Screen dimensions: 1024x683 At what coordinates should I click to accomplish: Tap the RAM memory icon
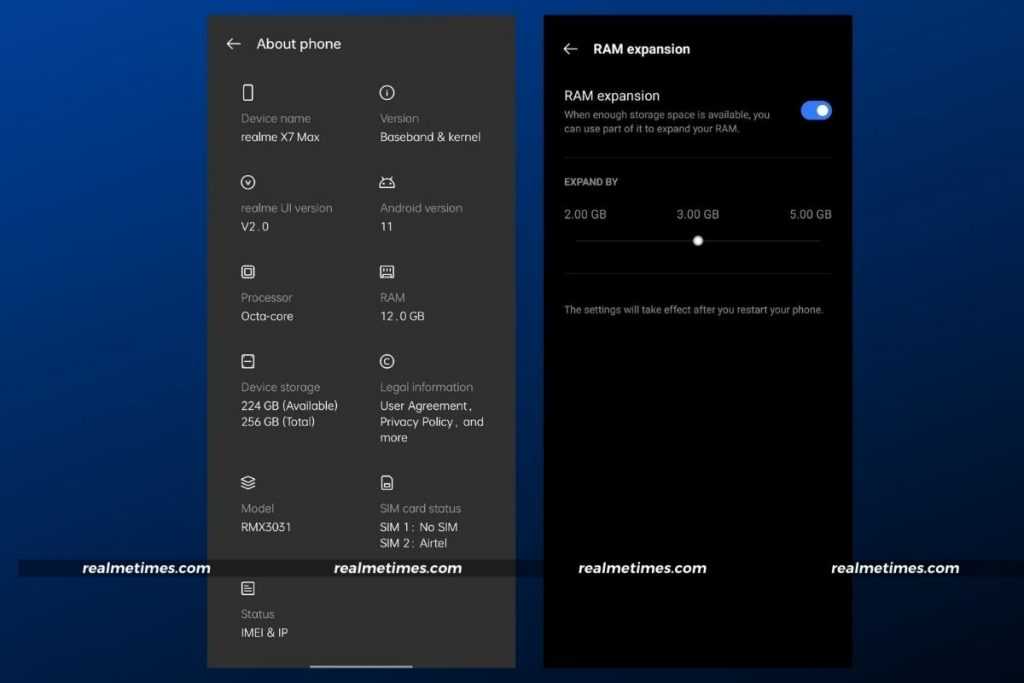[387, 272]
